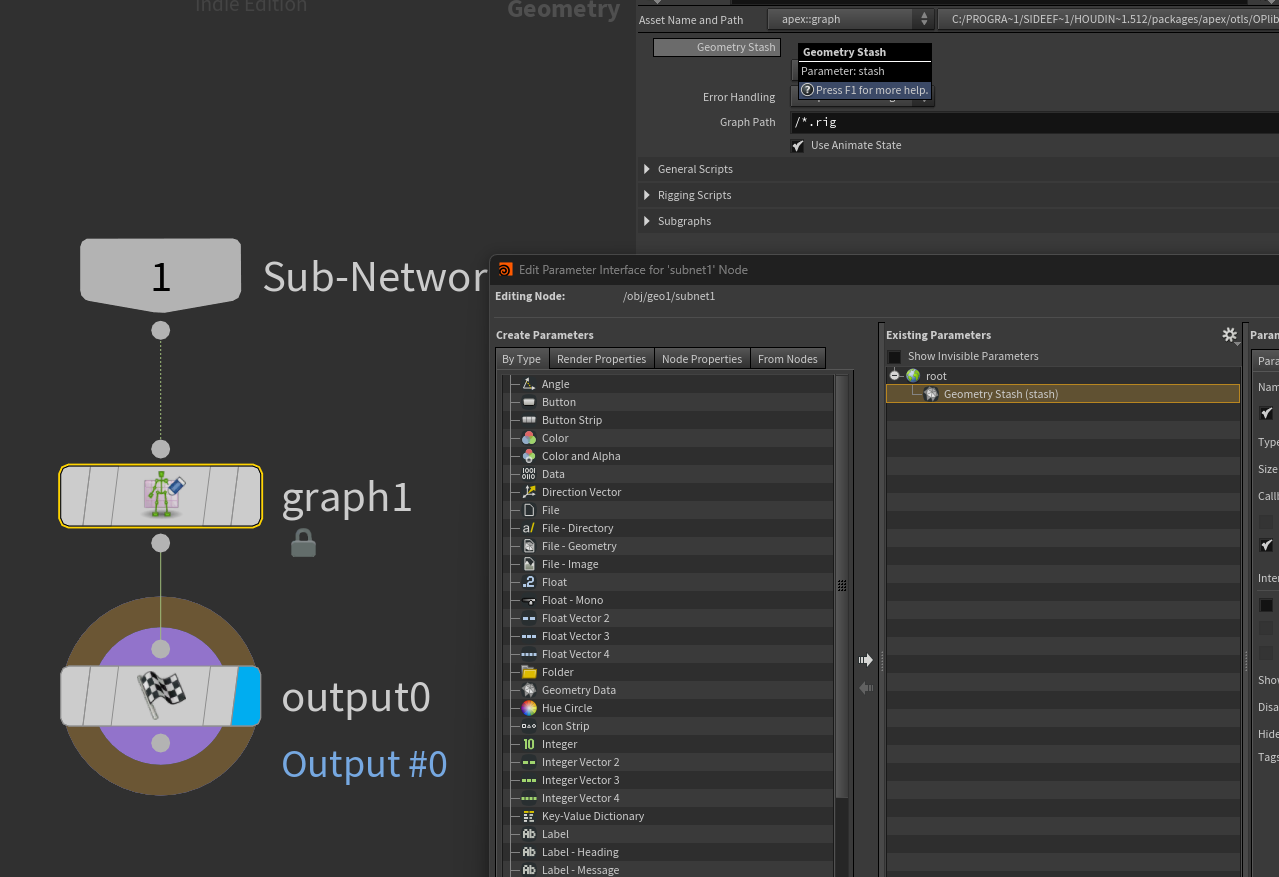This screenshot has width=1279, height=877.
Task: Click the Geometry Stash button
Action: click(717, 48)
